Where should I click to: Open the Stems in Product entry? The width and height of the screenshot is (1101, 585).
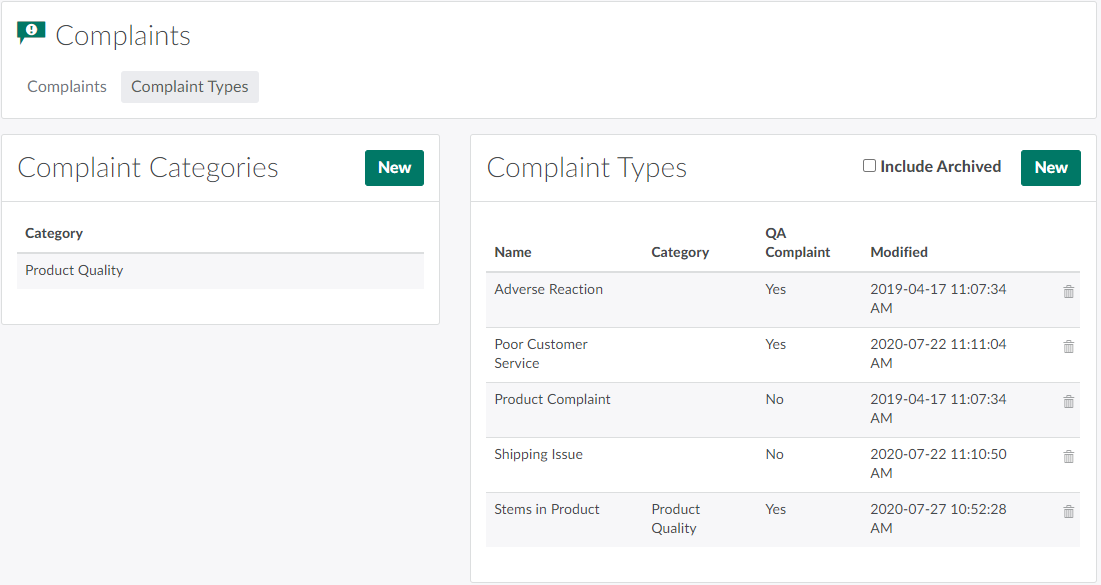pos(547,510)
